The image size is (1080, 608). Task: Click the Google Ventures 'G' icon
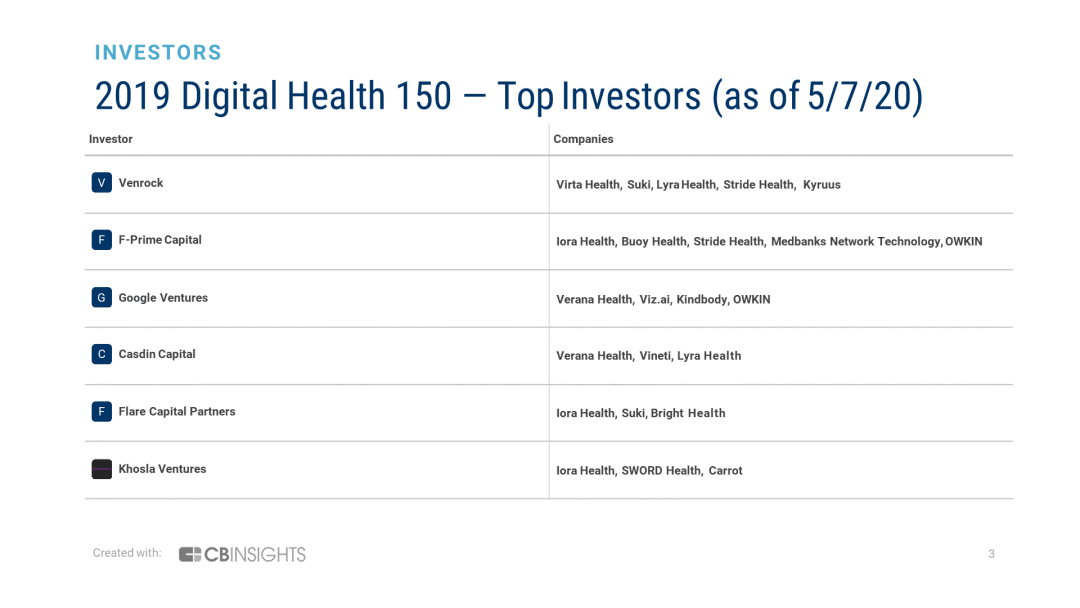(101, 297)
